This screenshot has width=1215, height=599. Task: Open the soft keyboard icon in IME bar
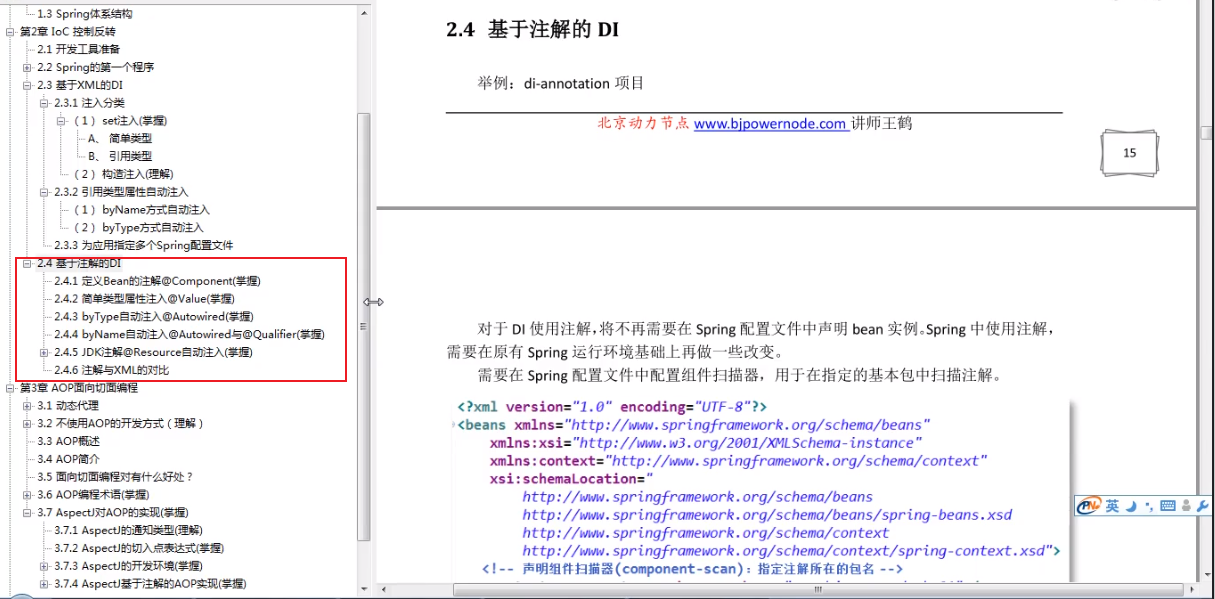coord(1167,507)
